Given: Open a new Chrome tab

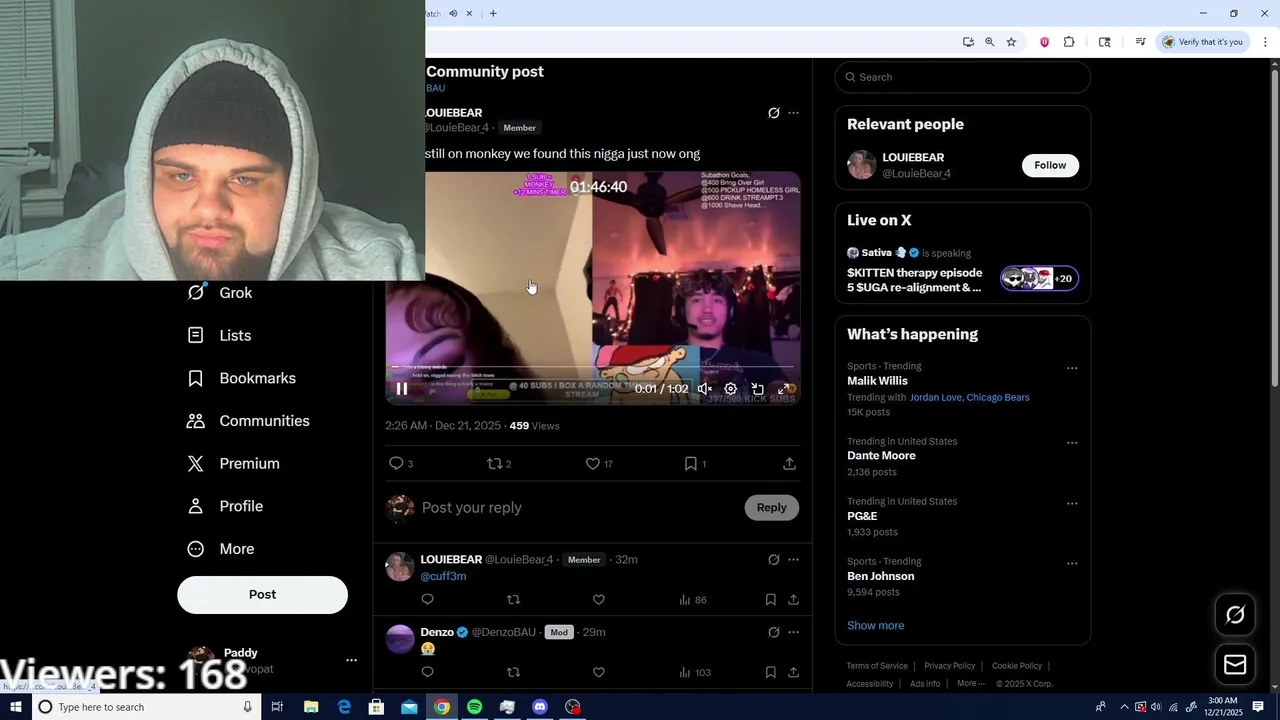Looking at the screenshot, I should point(493,13).
